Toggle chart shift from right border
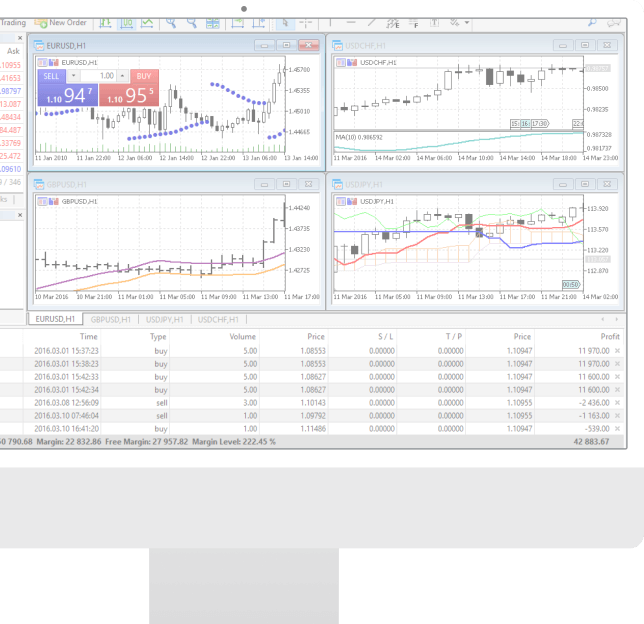 (258, 23)
